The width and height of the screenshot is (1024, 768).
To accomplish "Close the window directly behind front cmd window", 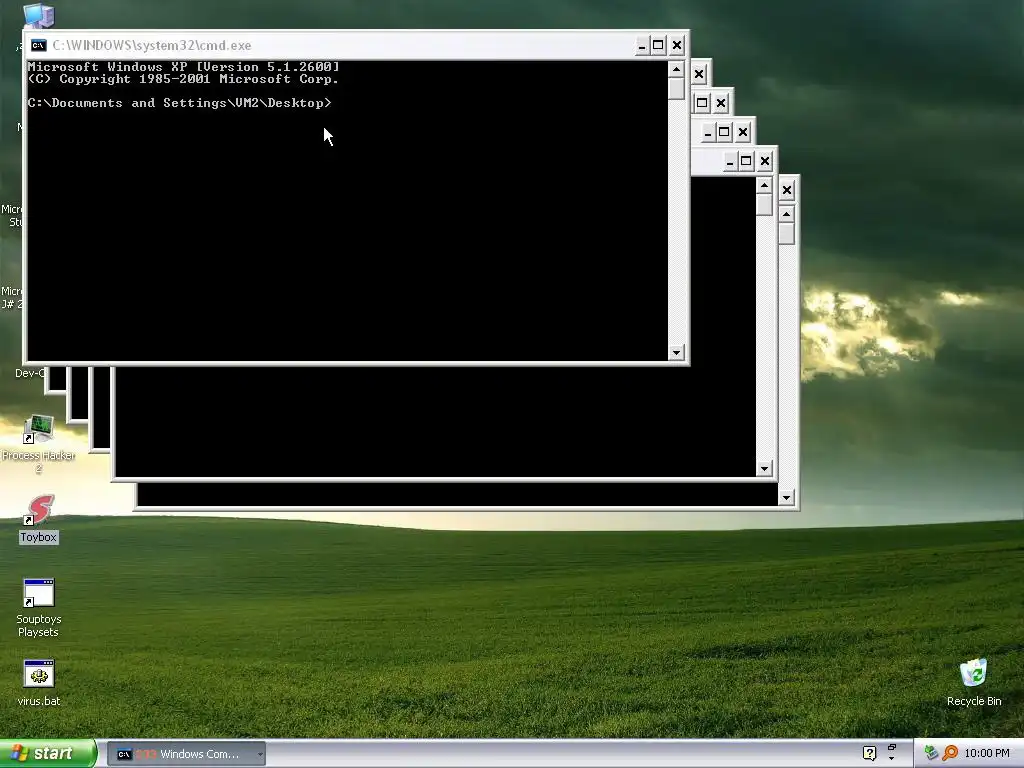I will (699, 74).
